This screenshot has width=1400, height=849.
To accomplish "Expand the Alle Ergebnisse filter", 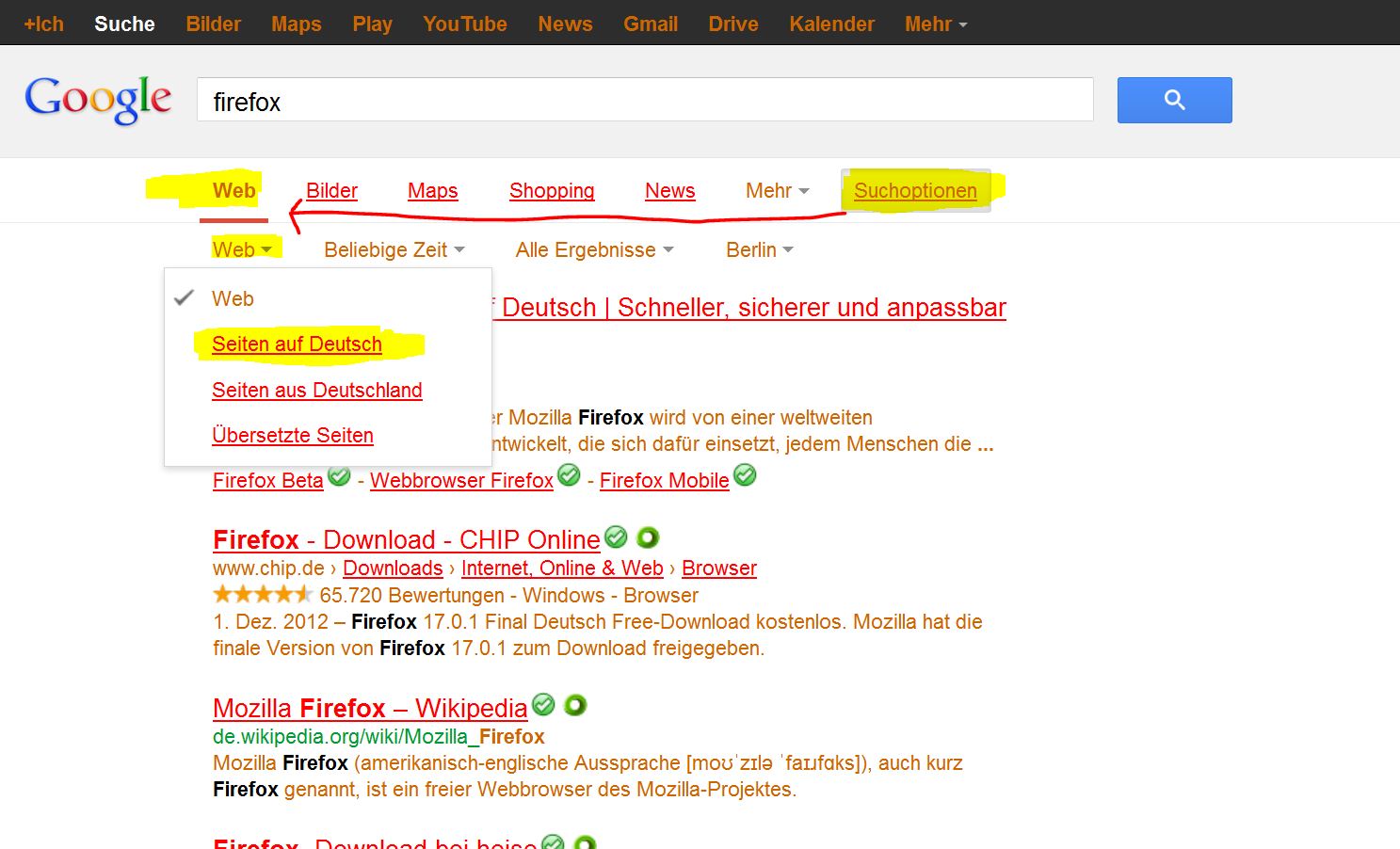I will click(x=595, y=249).
